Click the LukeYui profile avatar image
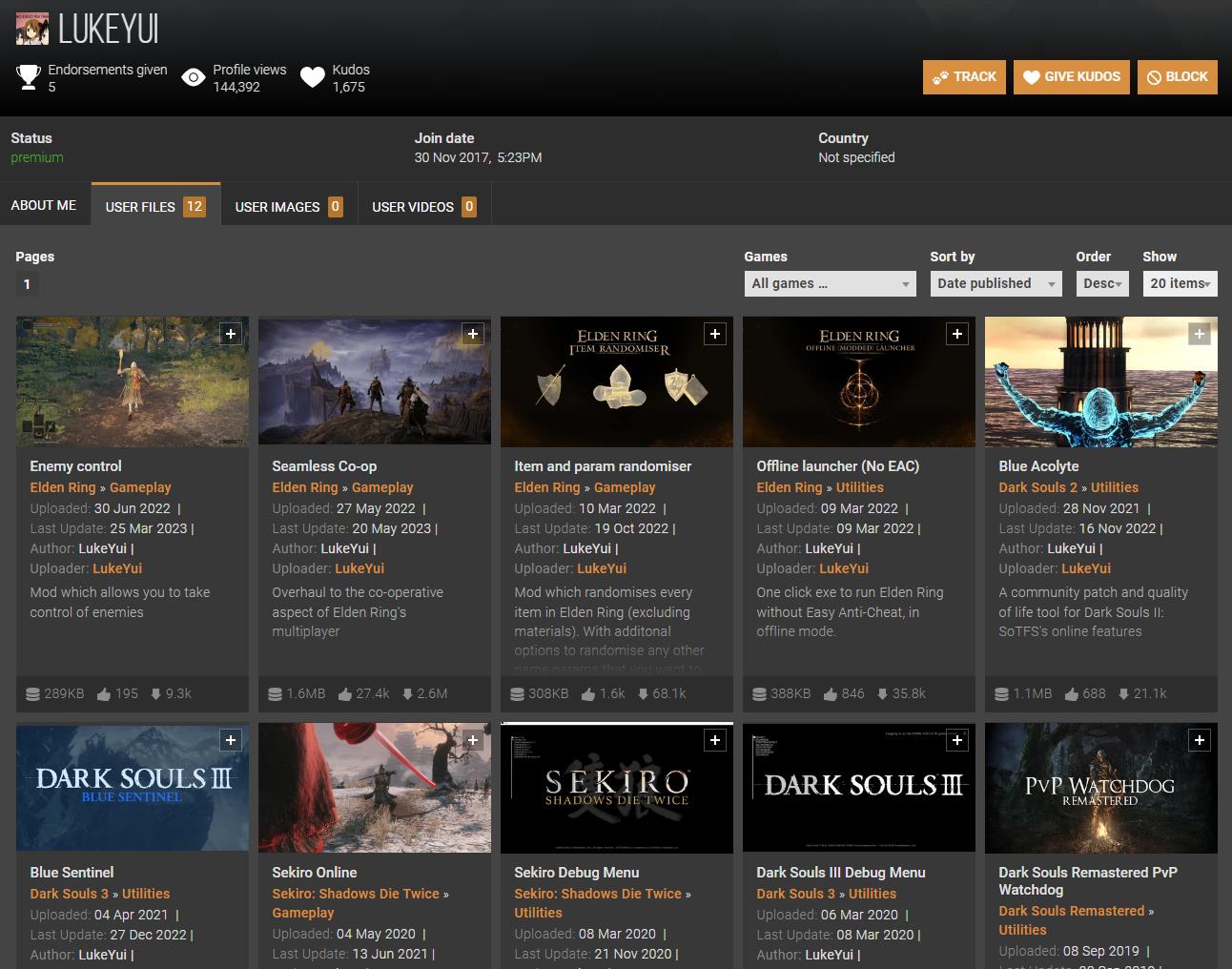The height and width of the screenshot is (969, 1232). [32, 29]
